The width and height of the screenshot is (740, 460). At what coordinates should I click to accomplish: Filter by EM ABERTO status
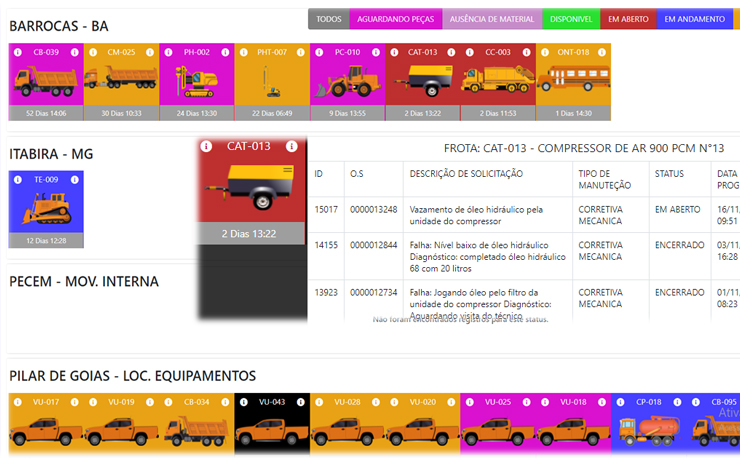tap(628, 19)
